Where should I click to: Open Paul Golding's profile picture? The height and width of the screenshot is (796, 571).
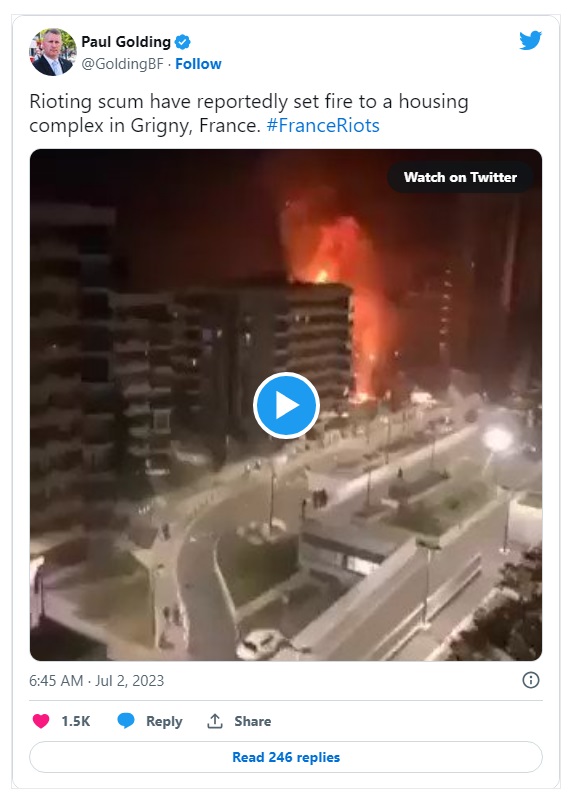point(53,52)
